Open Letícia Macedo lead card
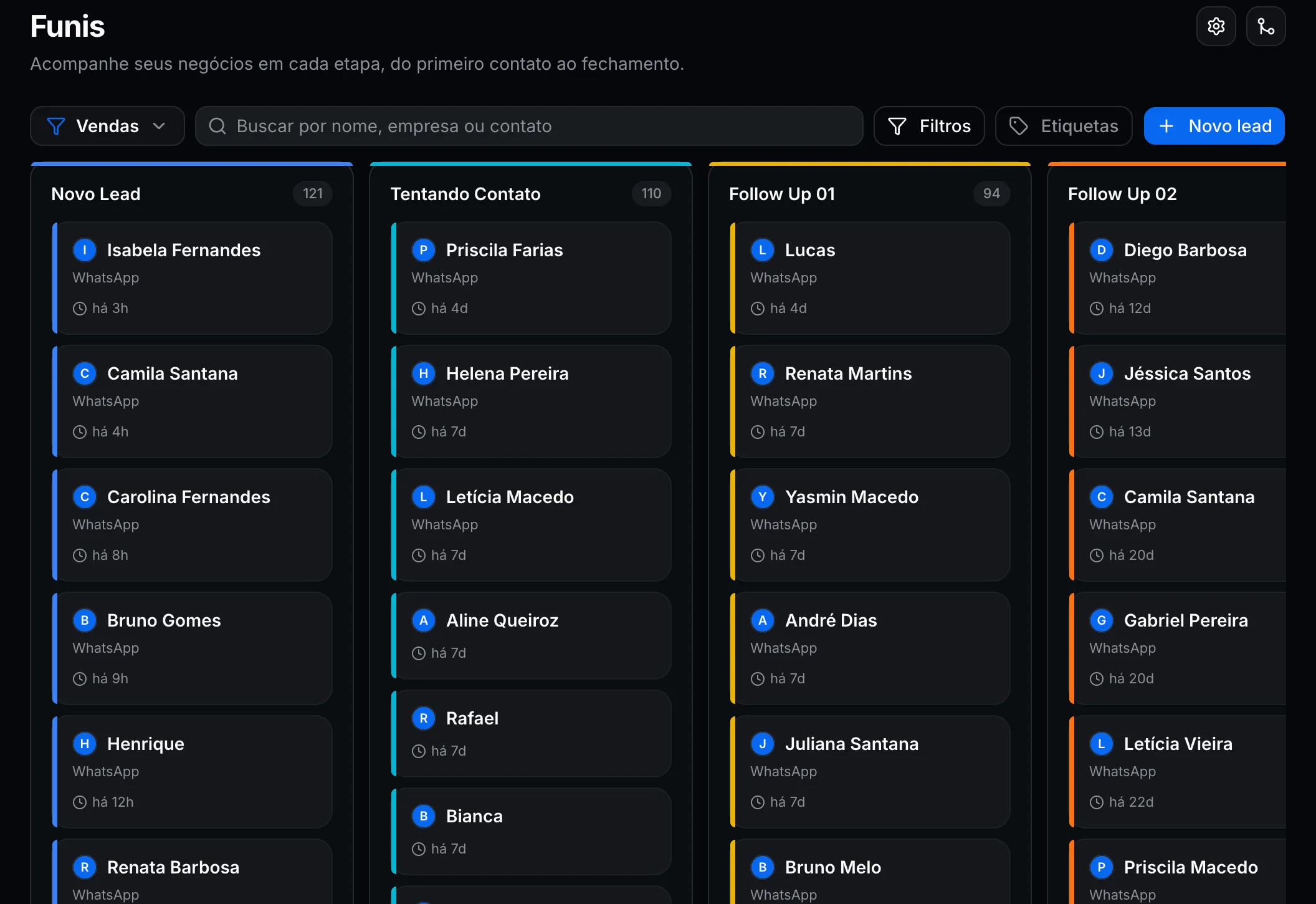Image resolution: width=1316 pixels, height=904 pixels. 531,525
